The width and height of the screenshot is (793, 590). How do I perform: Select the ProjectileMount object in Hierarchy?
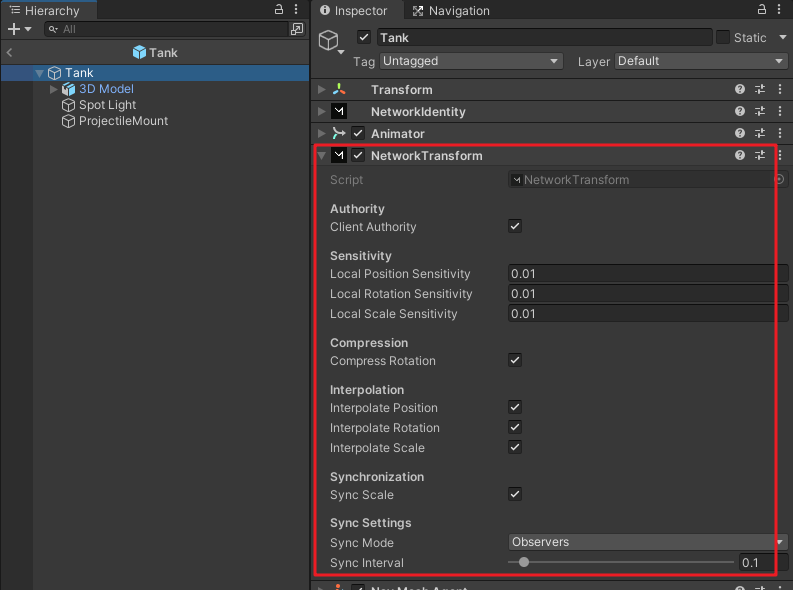[x=123, y=121]
